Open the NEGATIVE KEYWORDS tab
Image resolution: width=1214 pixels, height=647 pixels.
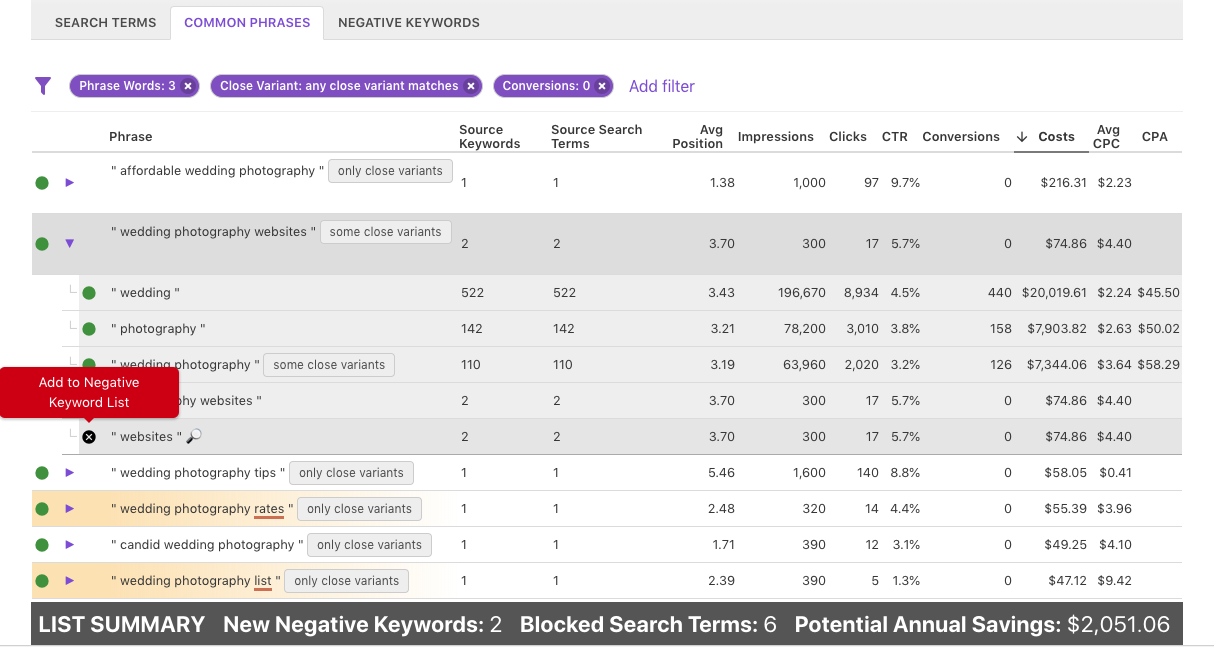[409, 22]
